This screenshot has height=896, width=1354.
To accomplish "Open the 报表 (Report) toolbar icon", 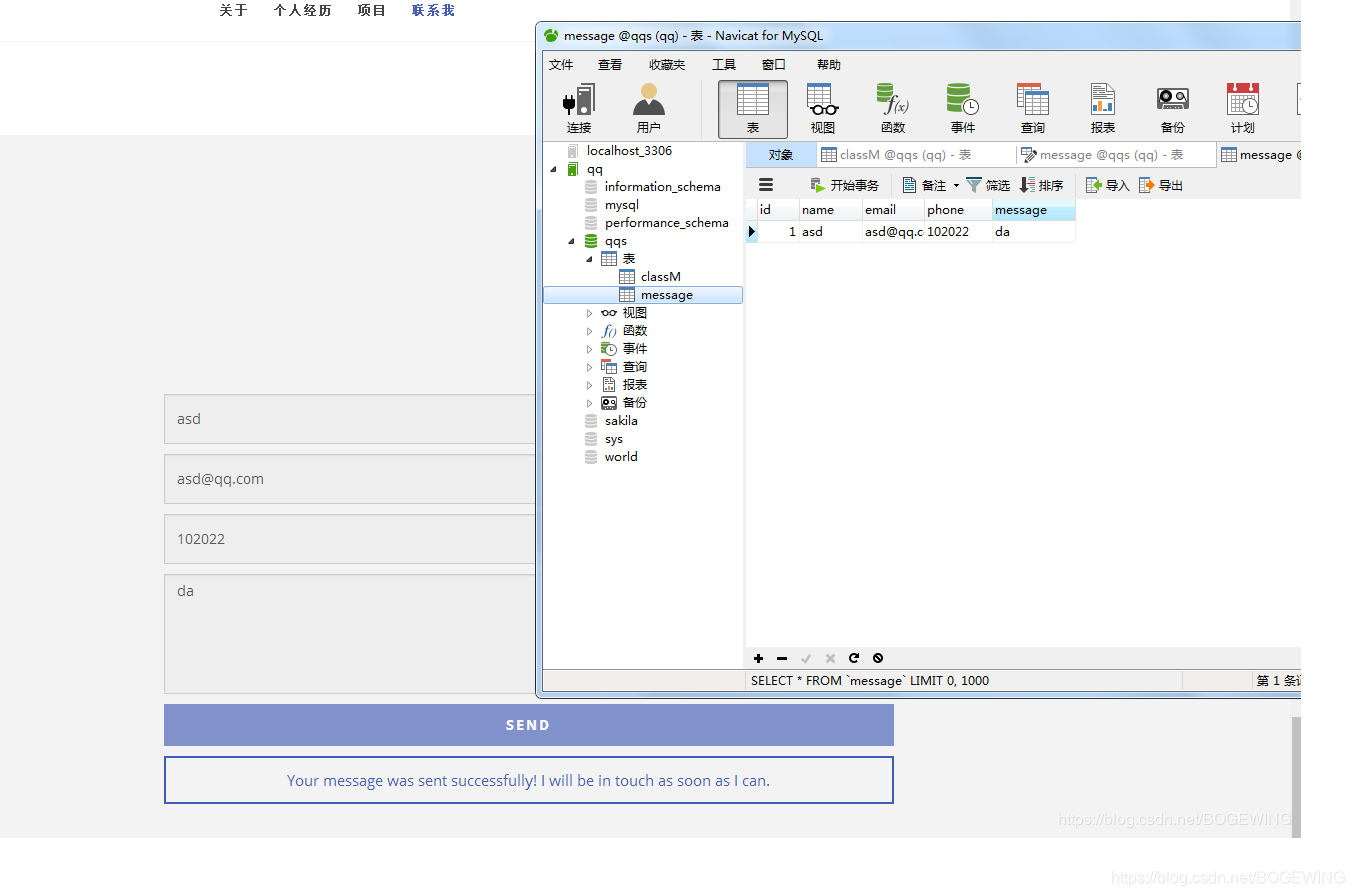I will pyautogui.click(x=1103, y=109).
